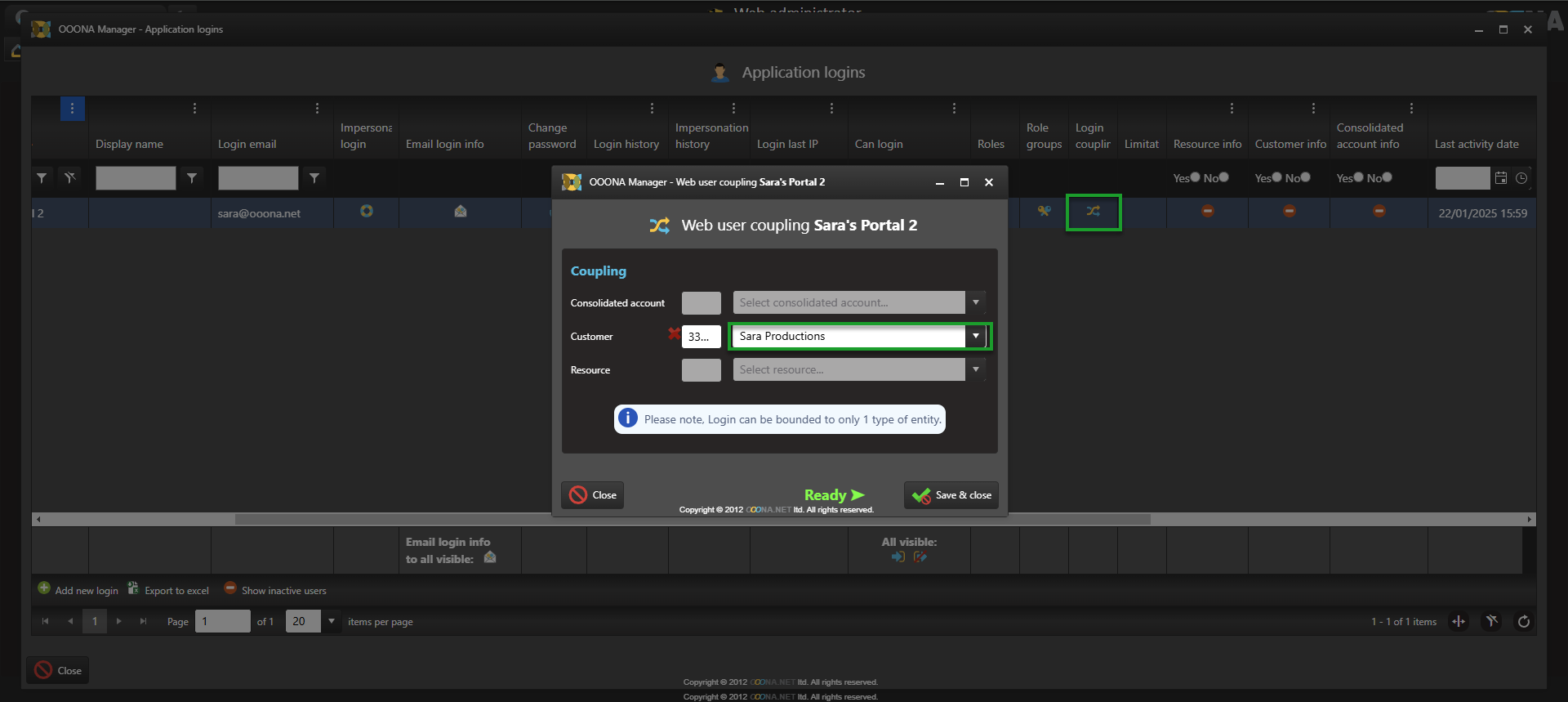Screen dimensions: 1568x702
Task: Expand the Customer dropdown showing Sara Productions
Action: pyautogui.click(x=975, y=337)
